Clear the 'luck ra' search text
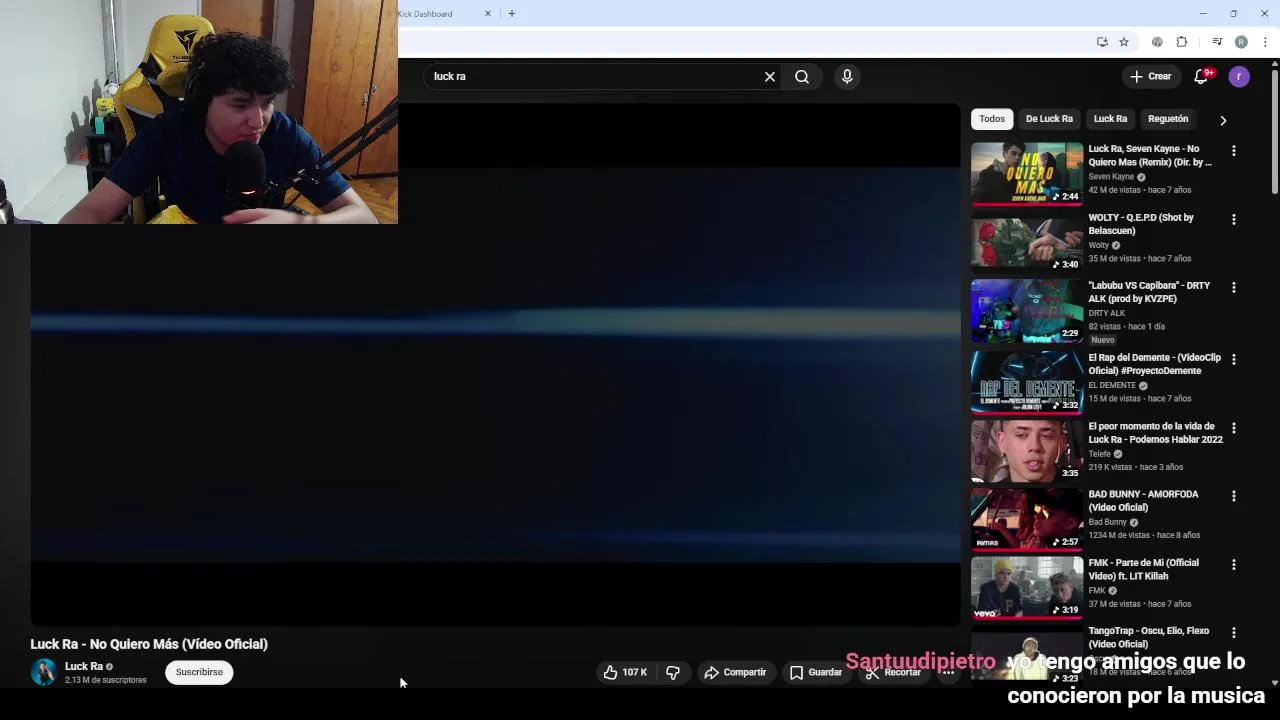Viewport: 1280px width, 720px height. tap(770, 76)
